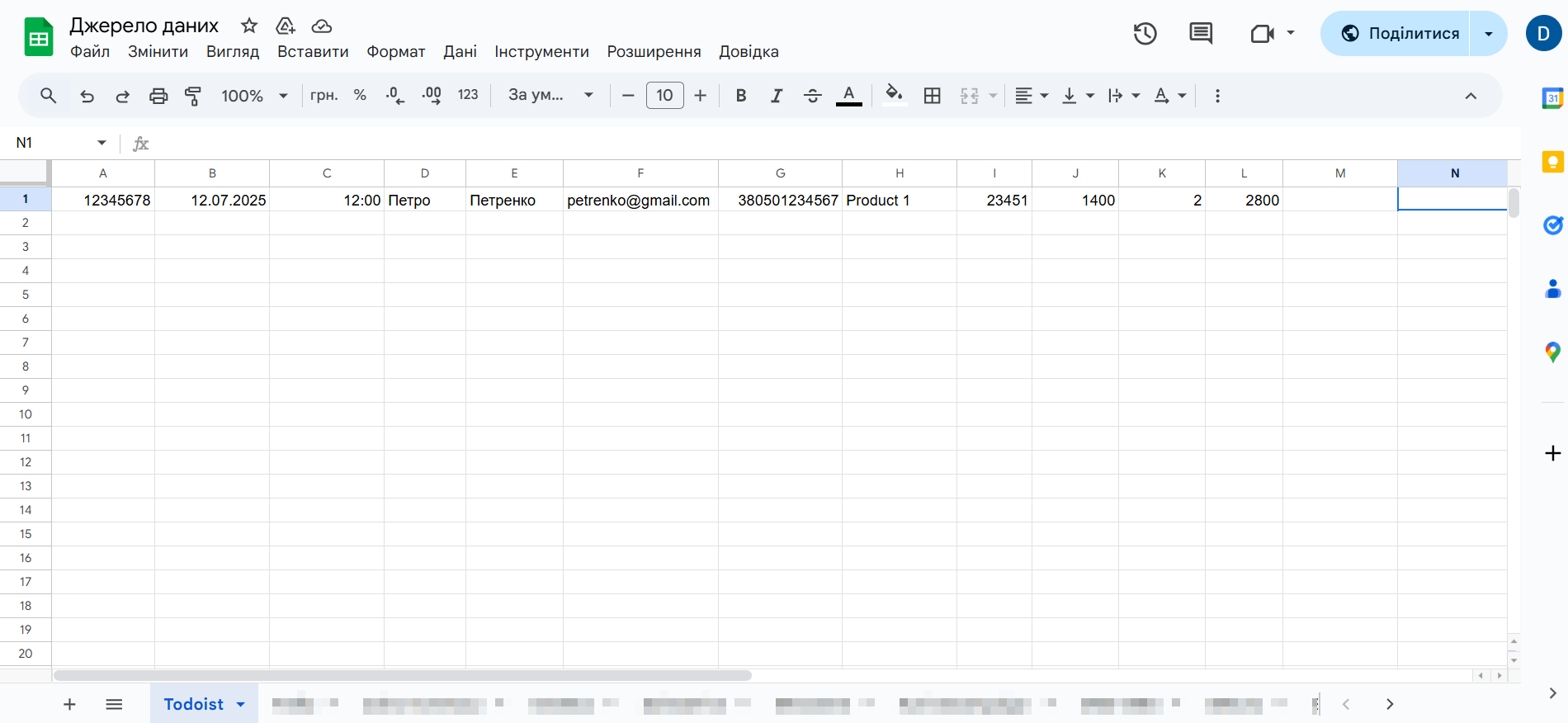Toggle italic formatting

(x=777, y=96)
